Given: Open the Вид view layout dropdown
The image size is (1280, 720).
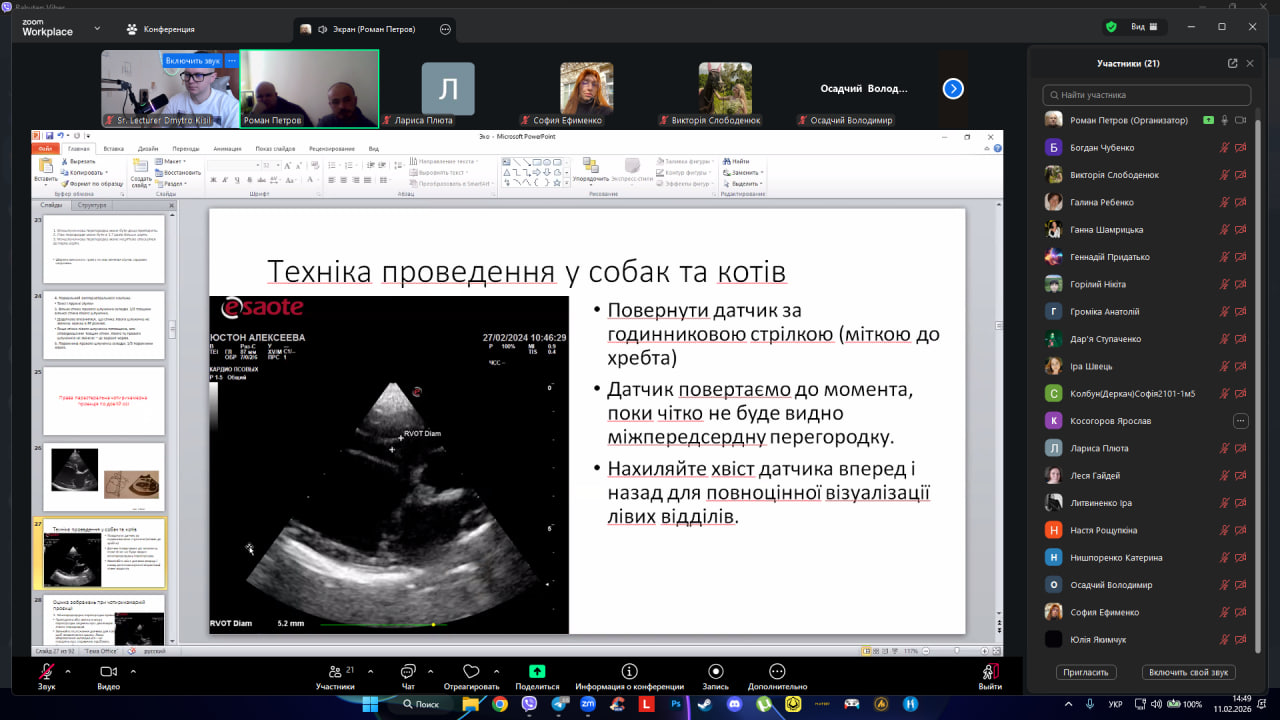Looking at the screenshot, I should pyautogui.click(x=1143, y=27).
